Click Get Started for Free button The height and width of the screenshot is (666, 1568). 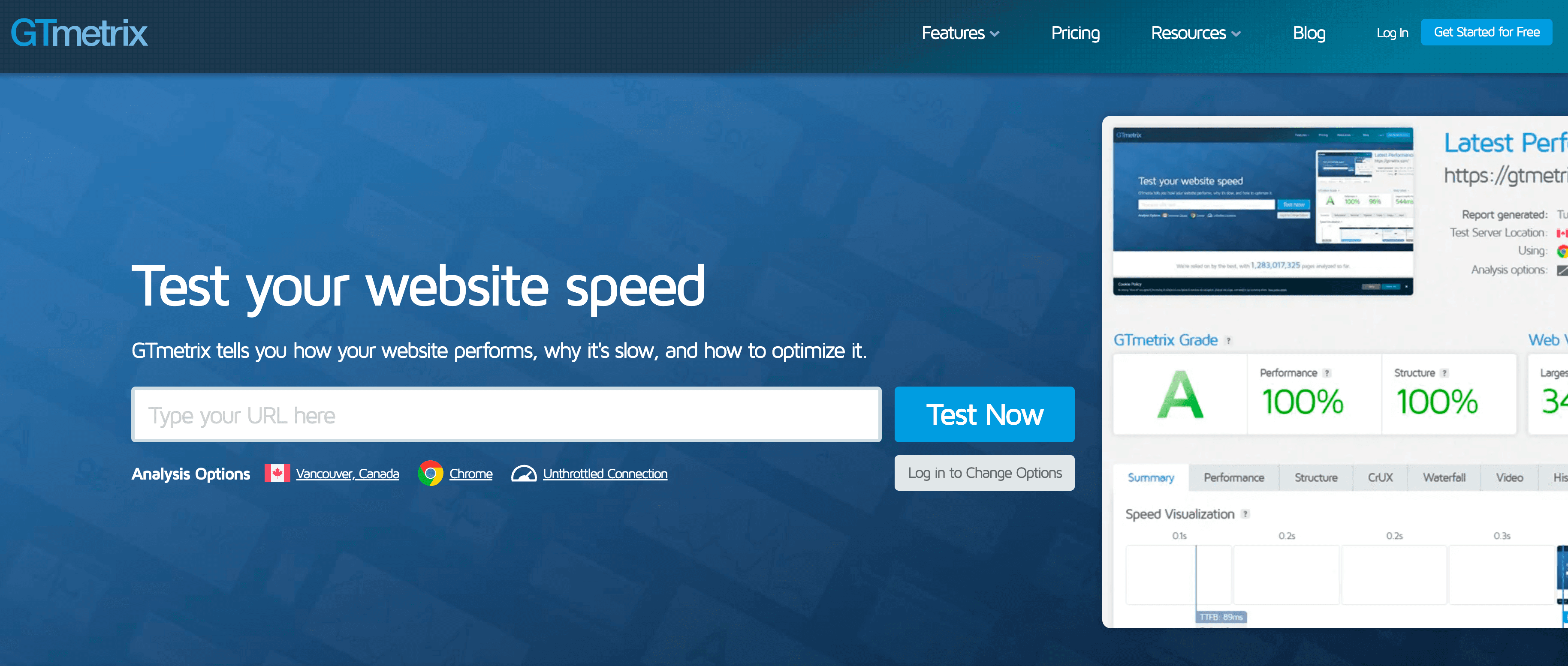(1486, 32)
